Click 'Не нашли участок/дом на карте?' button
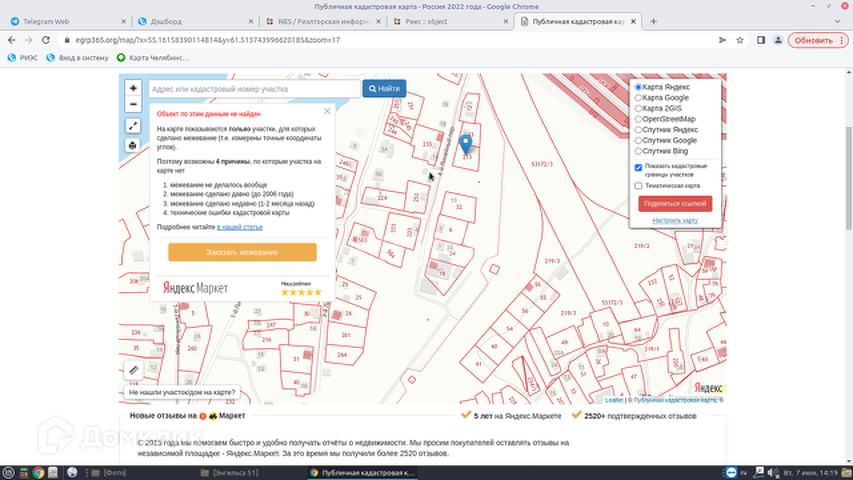Image resolution: width=853 pixels, height=480 pixels. tap(182, 392)
